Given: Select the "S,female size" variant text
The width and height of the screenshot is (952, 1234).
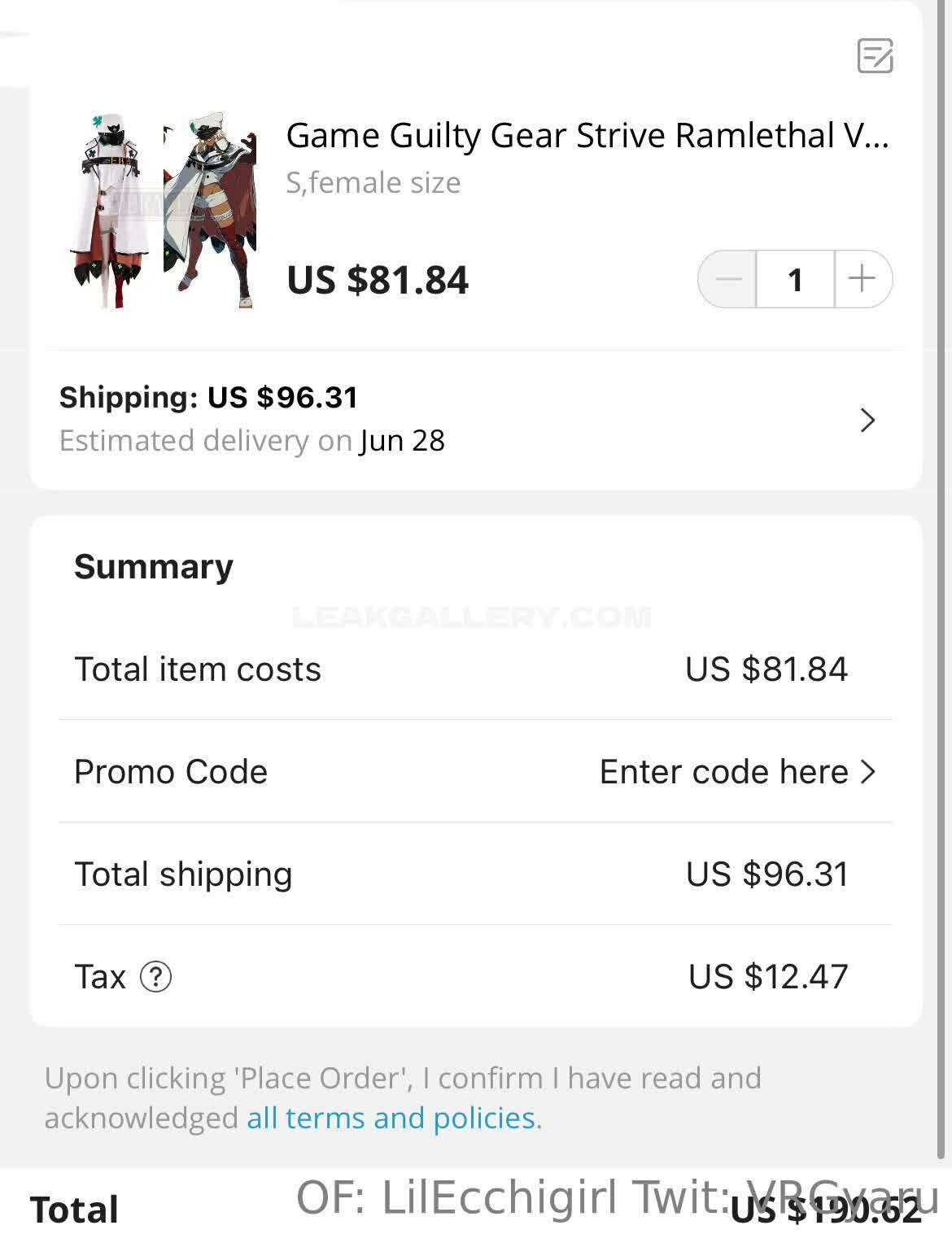Looking at the screenshot, I should 373,183.
